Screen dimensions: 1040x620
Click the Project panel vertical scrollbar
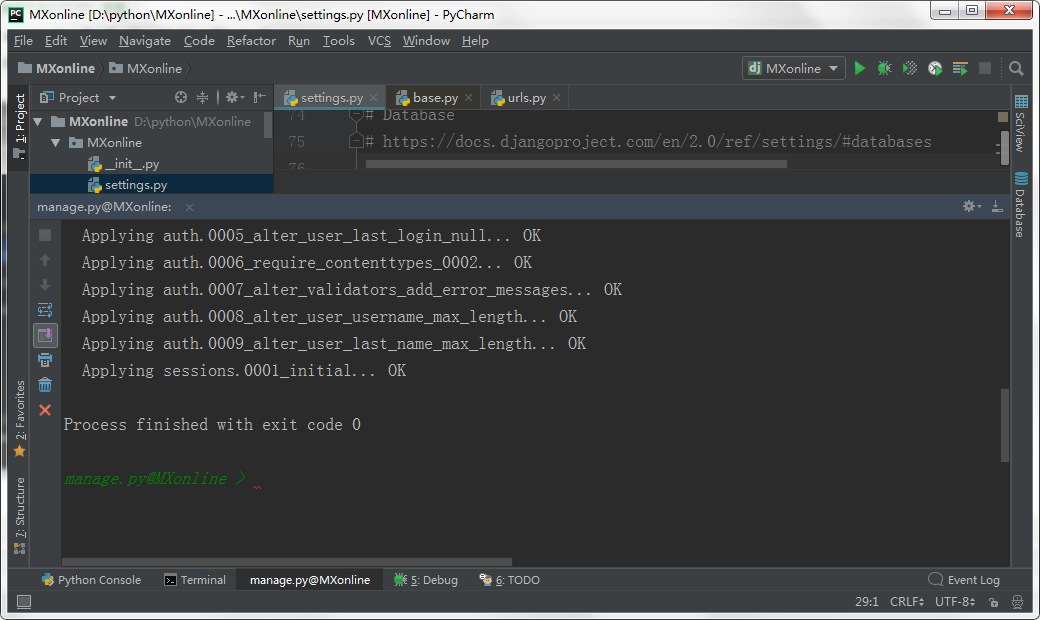268,125
